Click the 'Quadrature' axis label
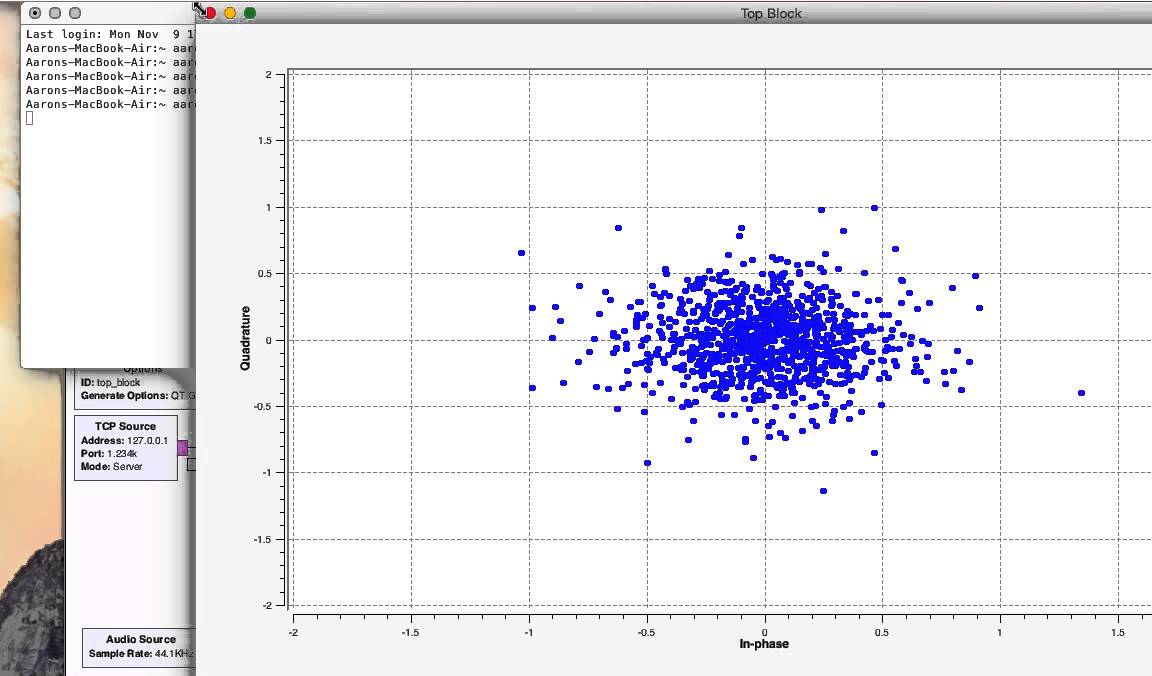The image size is (1152, 676). tap(245, 338)
